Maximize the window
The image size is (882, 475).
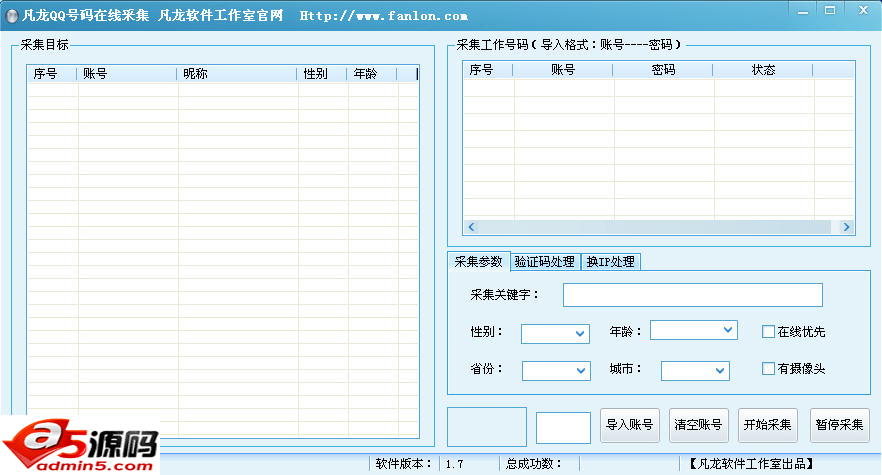click(830, 11)
